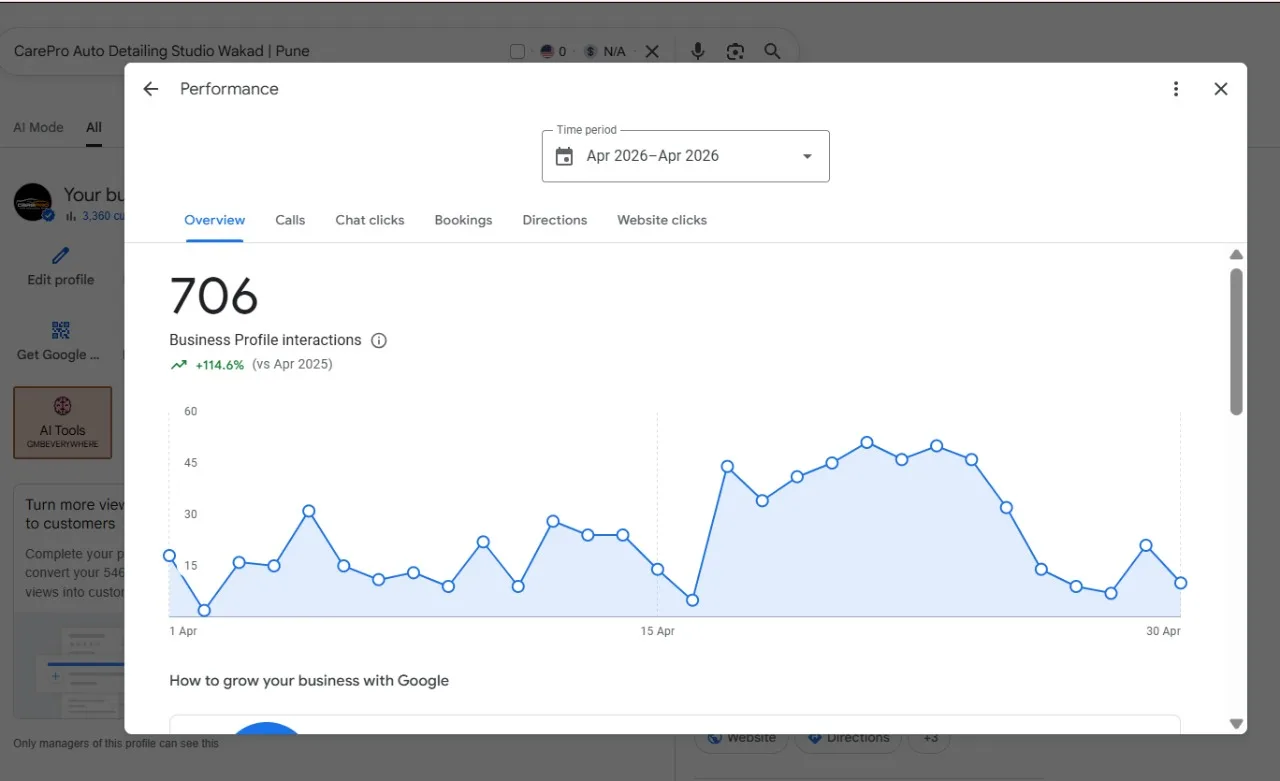Select the Directions tab
Image resolution: width=1280 pixels, height=781 pixels.
[555, 220]
